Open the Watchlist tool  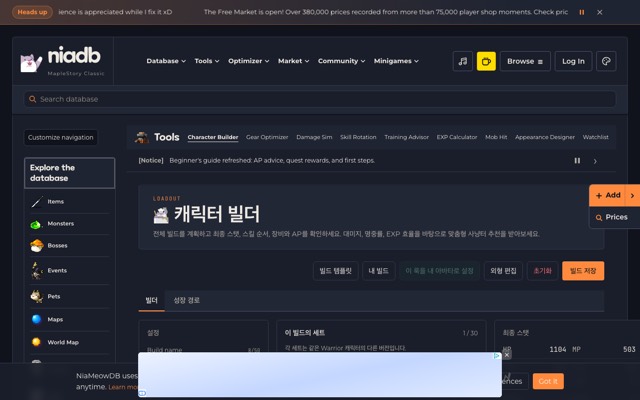click(x=595, y=138)
